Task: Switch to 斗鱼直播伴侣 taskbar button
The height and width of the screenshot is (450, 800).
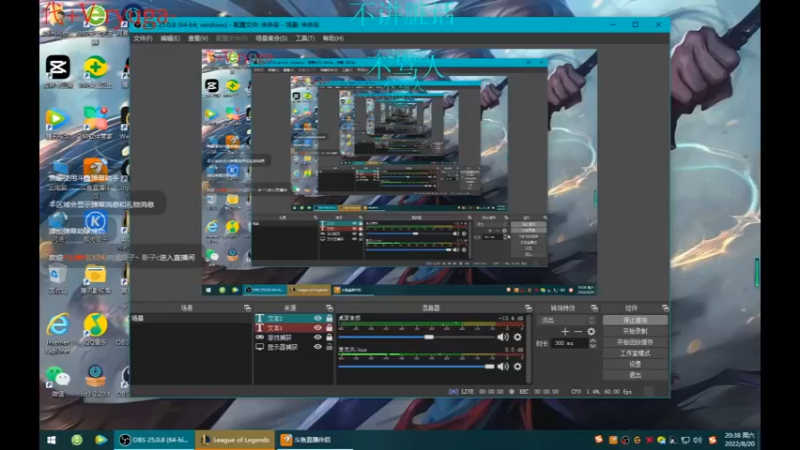Action: point(315,440)
